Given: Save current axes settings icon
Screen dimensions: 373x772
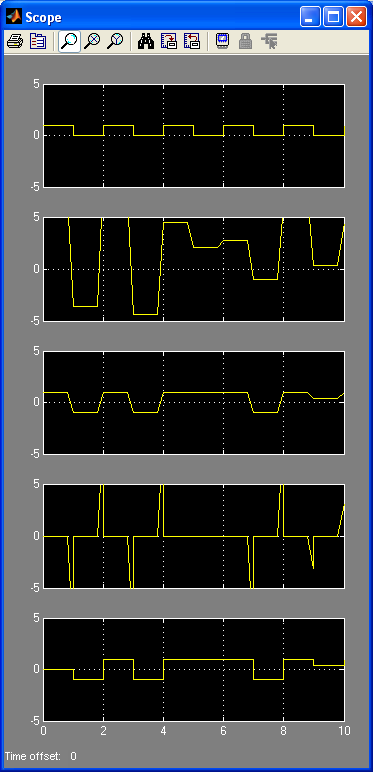Looking at the screenshot, I should click(x=169, y=42).
